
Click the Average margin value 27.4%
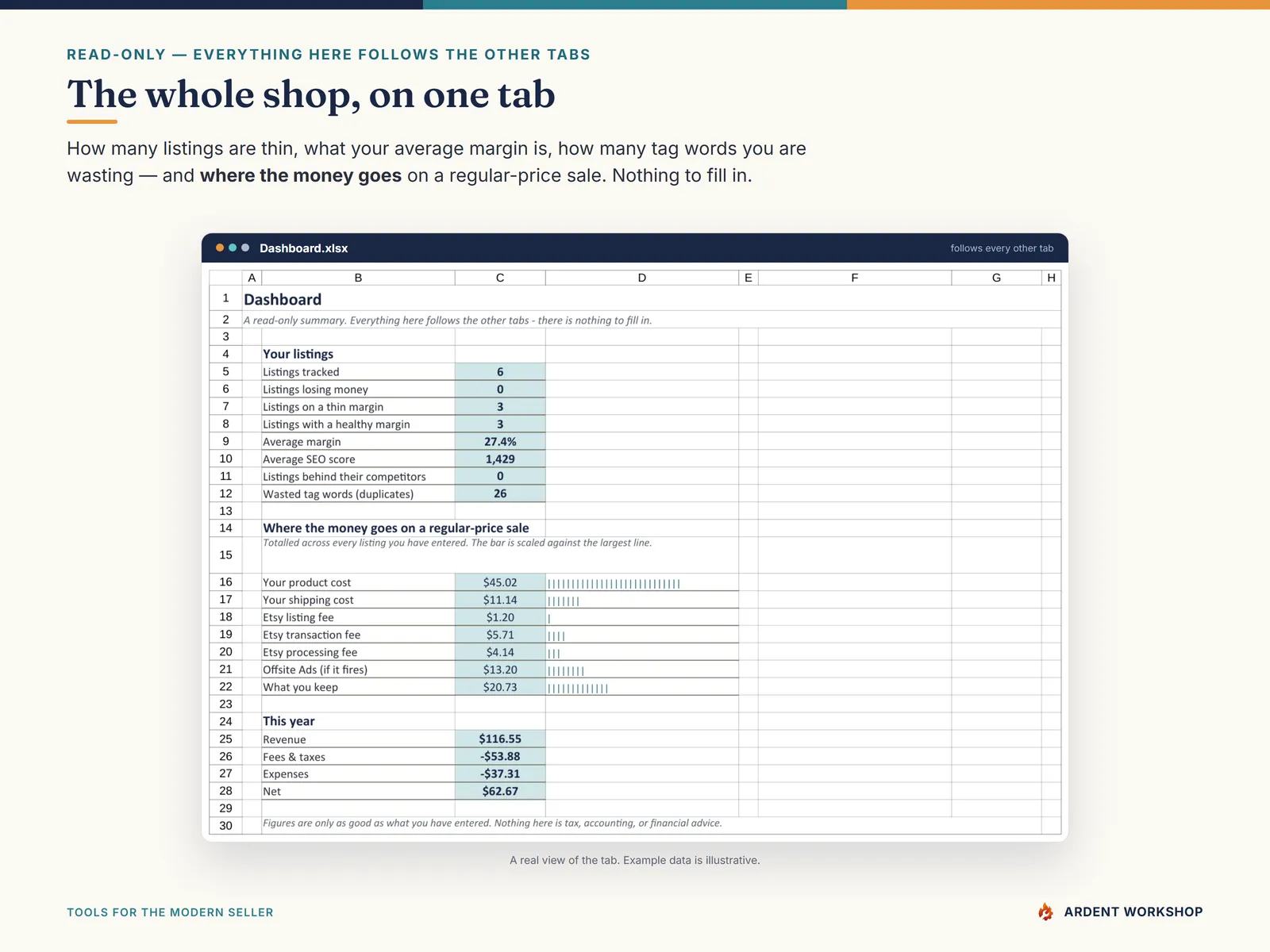pos(500,441)
